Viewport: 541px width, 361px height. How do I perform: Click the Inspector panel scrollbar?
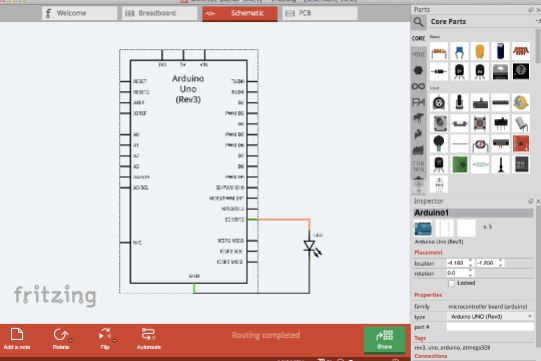click(538, 276)
